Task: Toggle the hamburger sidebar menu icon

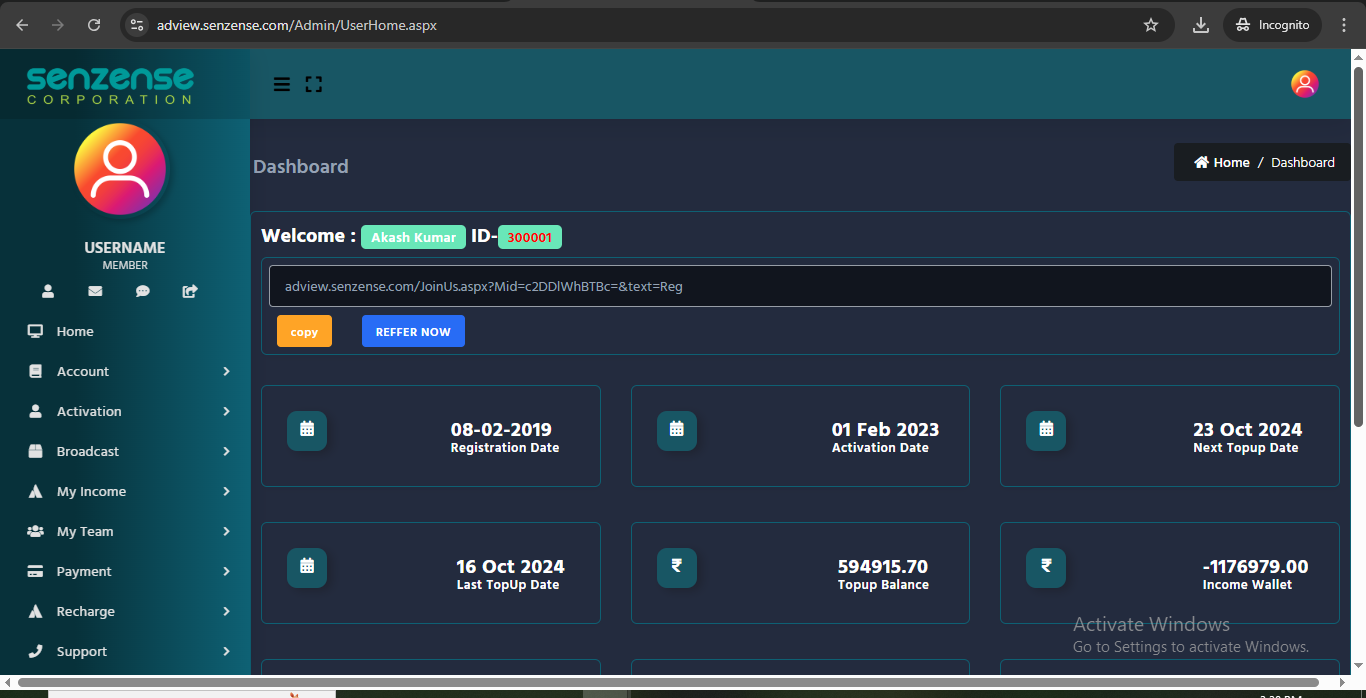Action: point(282,84)
